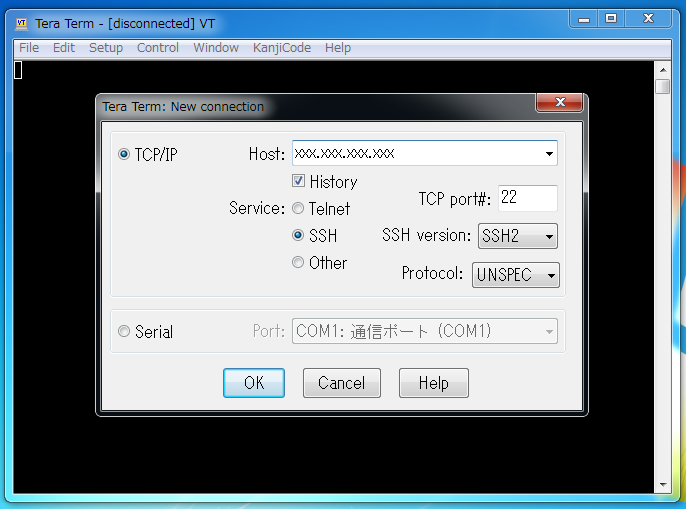
Task: Select the Serial connection radio button
Action: 124,331
